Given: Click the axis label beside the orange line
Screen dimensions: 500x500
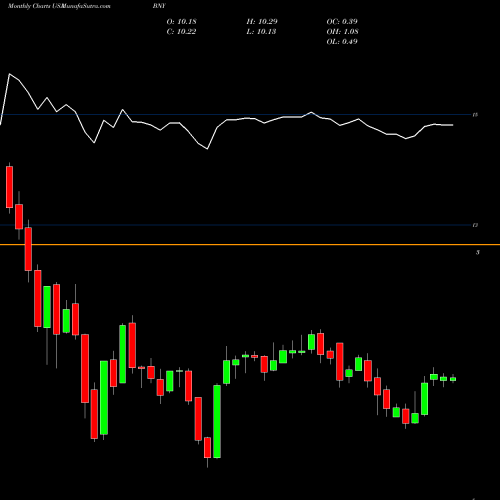Looking at the screenshot, I should [478, 252].
